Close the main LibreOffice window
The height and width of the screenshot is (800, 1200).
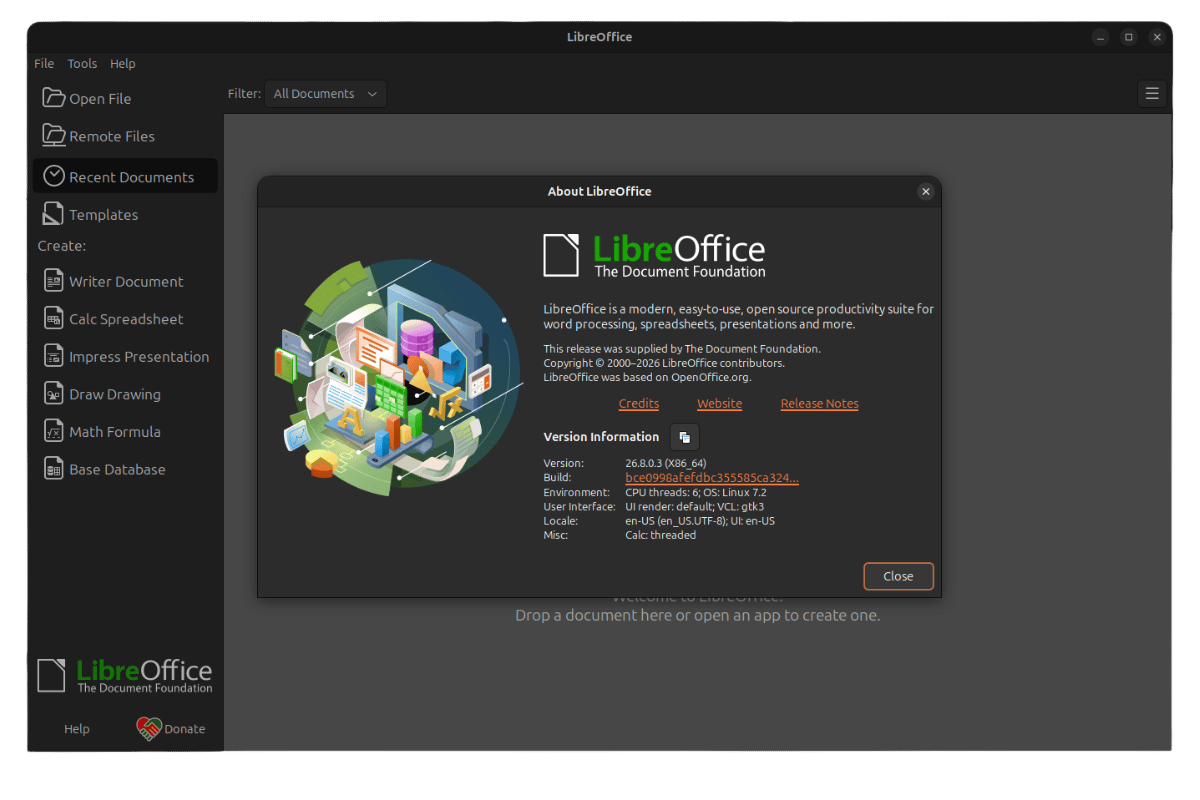pyautogui.click(x=1157, y=37)
